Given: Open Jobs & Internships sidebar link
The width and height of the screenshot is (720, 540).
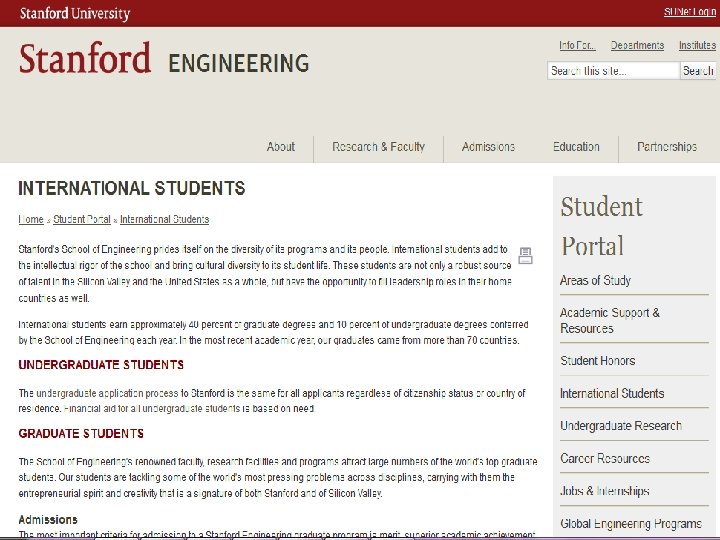Looking at the screenshot, I should [605, 491].
